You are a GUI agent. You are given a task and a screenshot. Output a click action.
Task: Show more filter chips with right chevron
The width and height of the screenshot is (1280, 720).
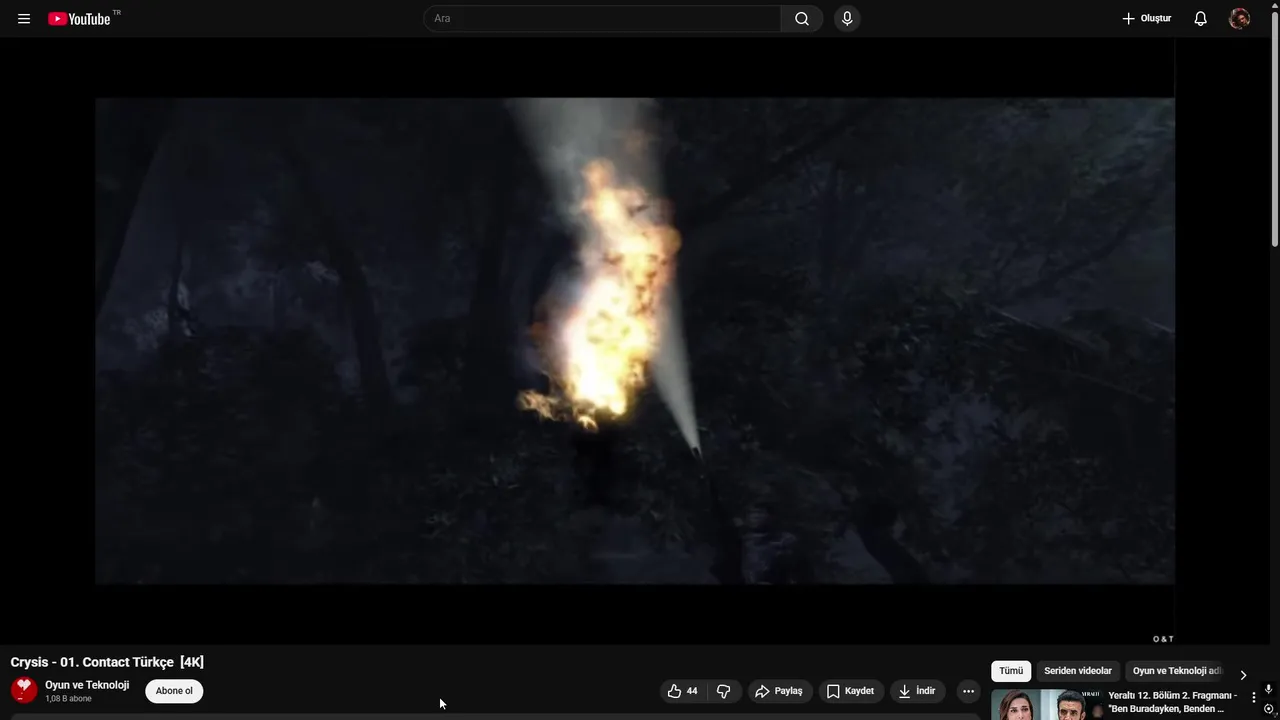(1243, 675)
